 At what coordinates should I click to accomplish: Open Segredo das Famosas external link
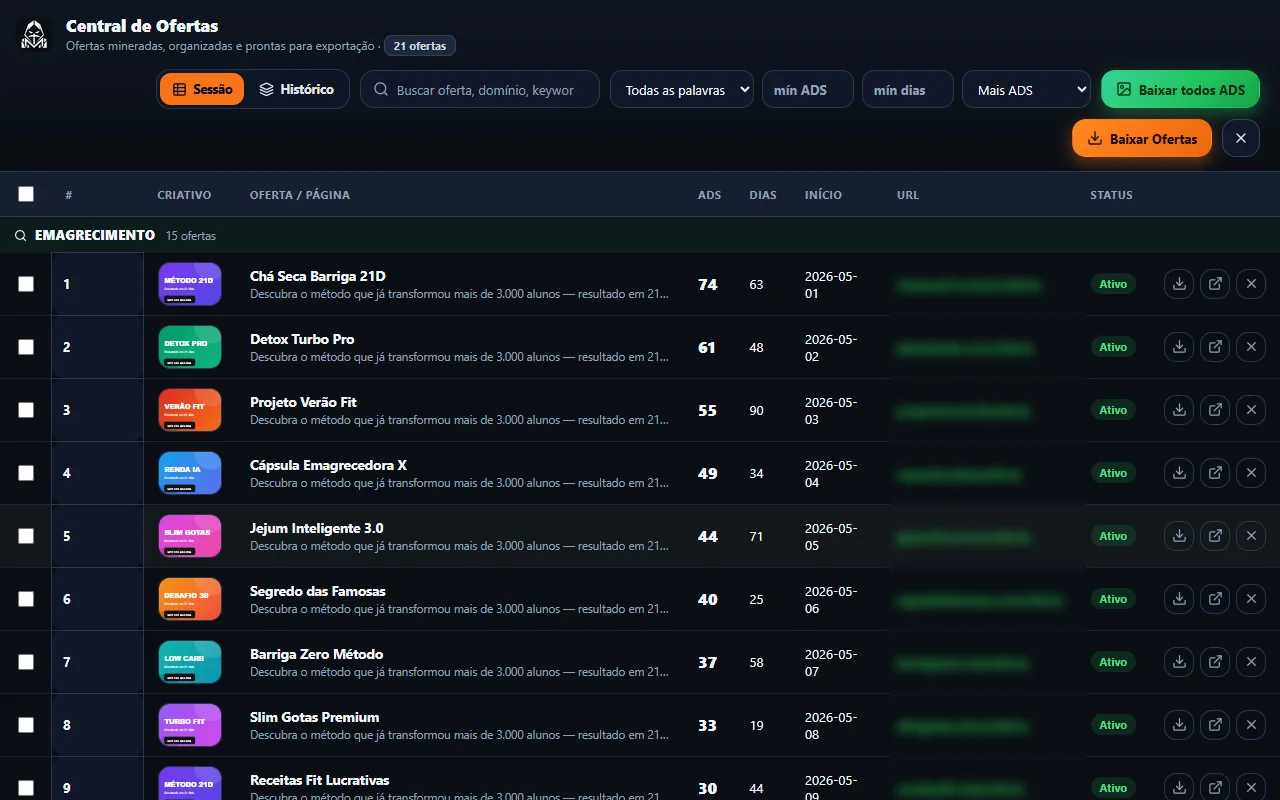(x=1215, y=599)
